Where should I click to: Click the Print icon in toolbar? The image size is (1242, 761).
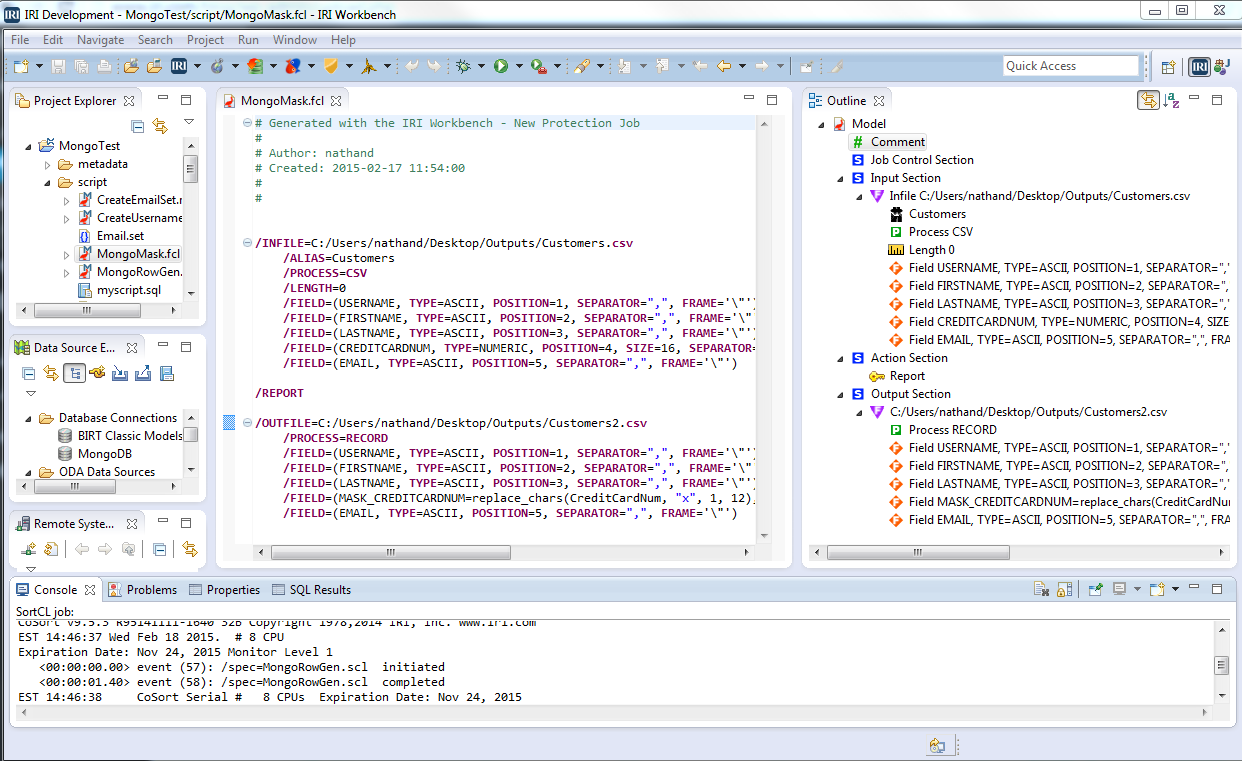[x=105, y=66]
